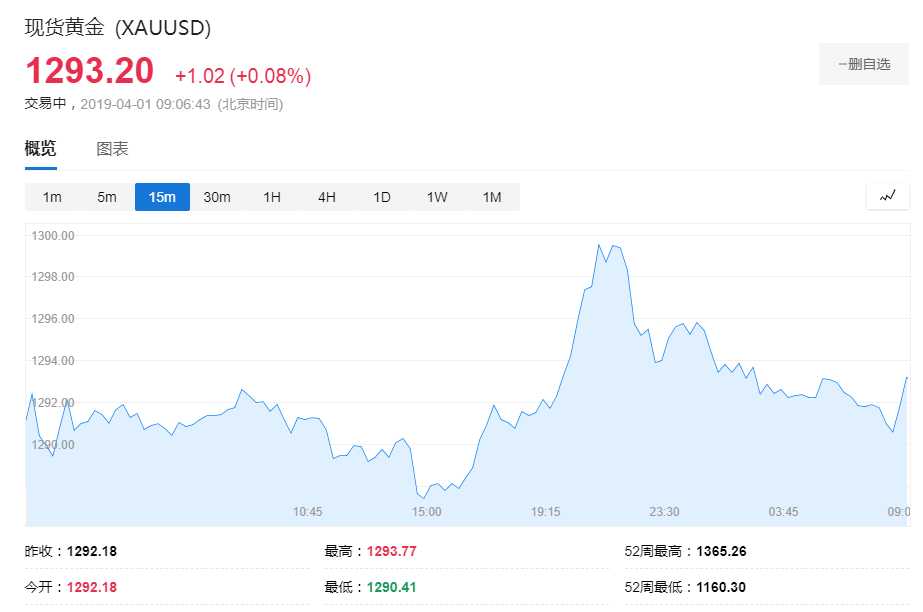Select the 1W timeframe
Viewport: 923px width, 612px height.
[437, 197]
